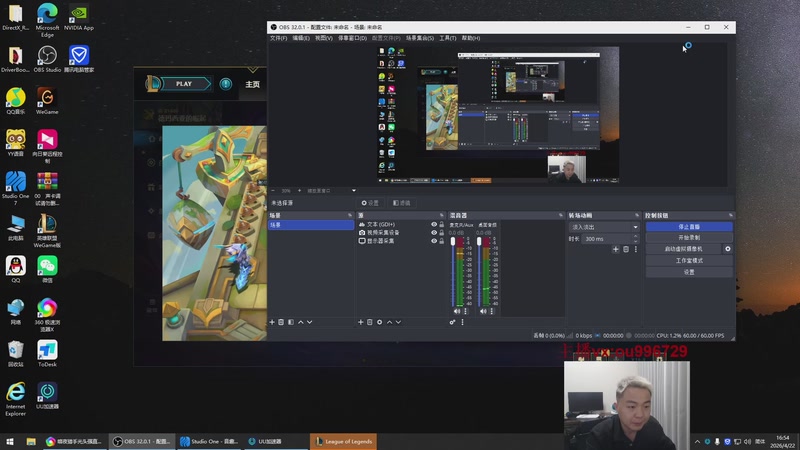Toggle visibility of video capture device source

click(x=434, y=233)
